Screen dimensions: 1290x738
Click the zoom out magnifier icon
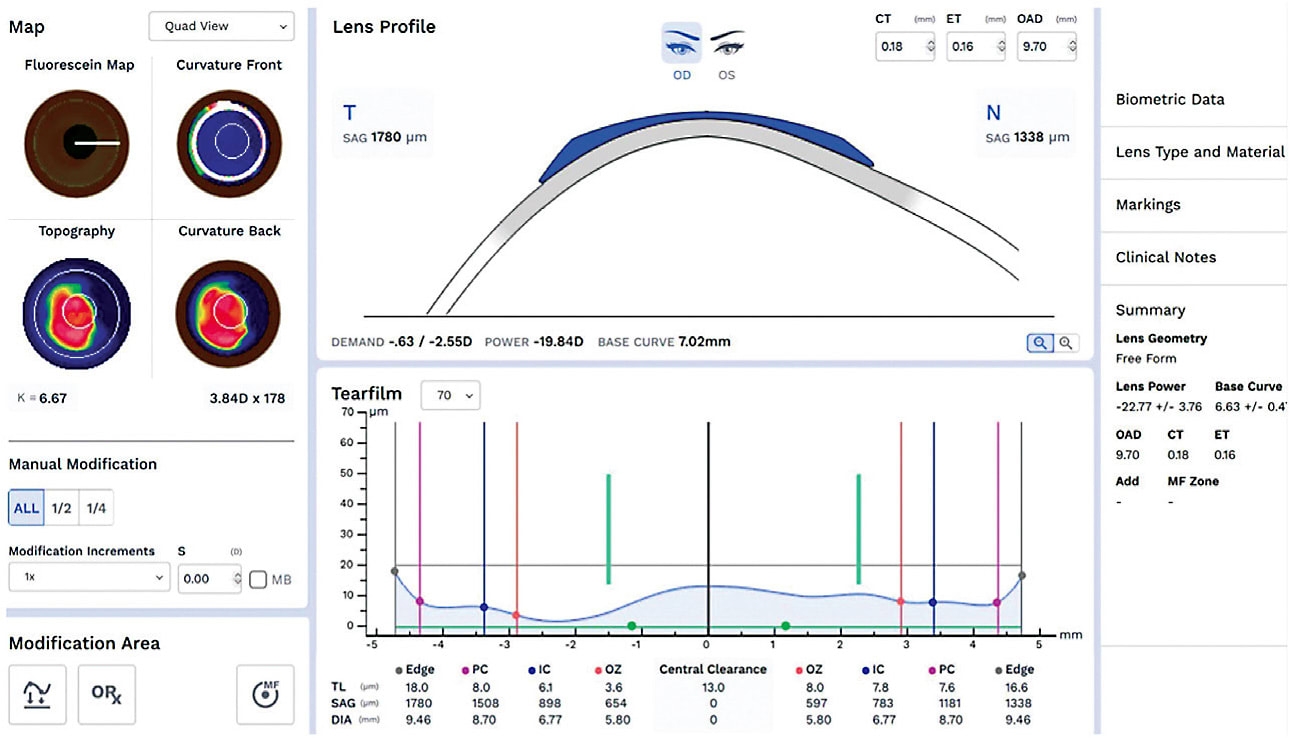pyautogui.click(x=1066, y=343)
